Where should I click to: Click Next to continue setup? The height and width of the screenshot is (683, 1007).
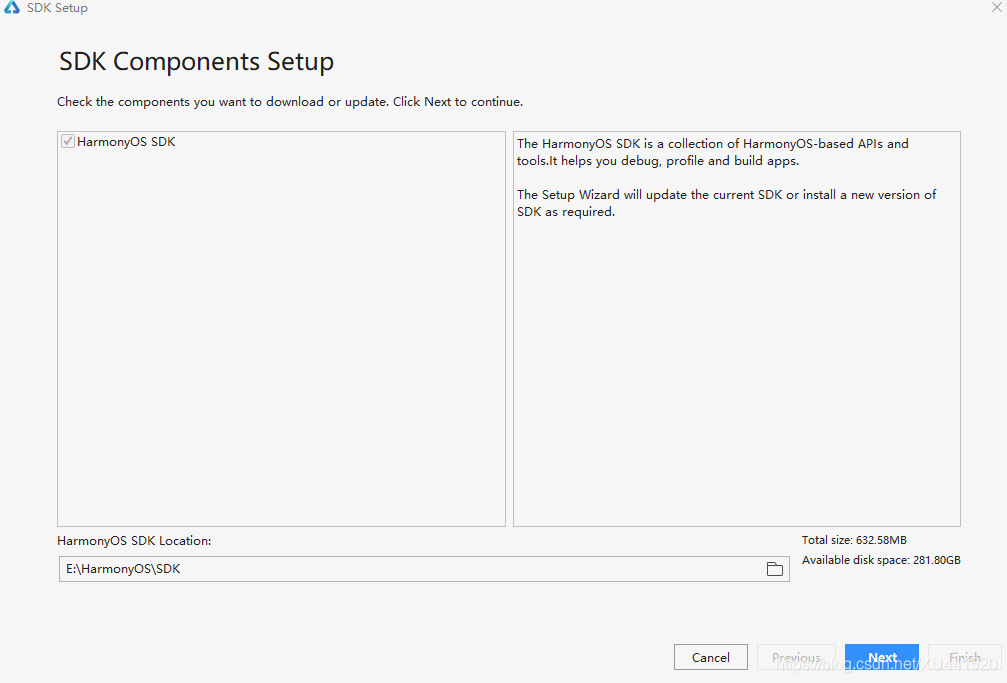coord(882,657)
